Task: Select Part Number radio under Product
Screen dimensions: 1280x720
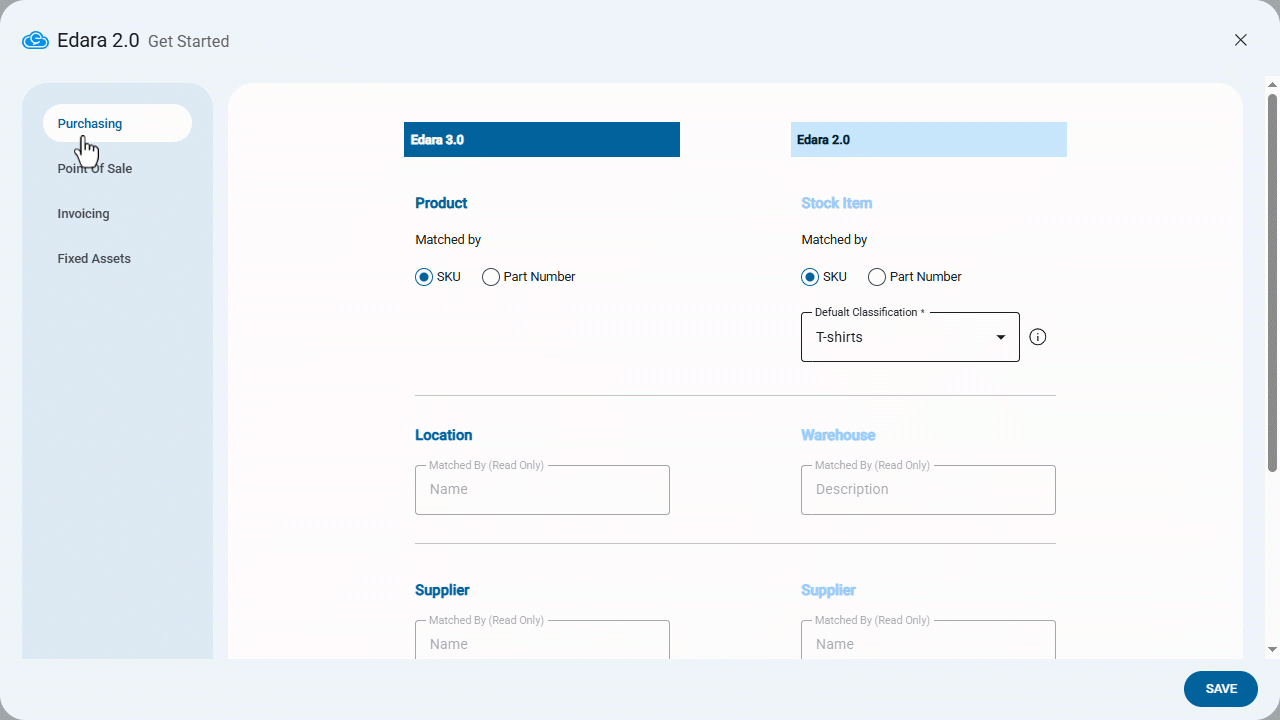Action: pyautogui.click(x=491, y=277)
